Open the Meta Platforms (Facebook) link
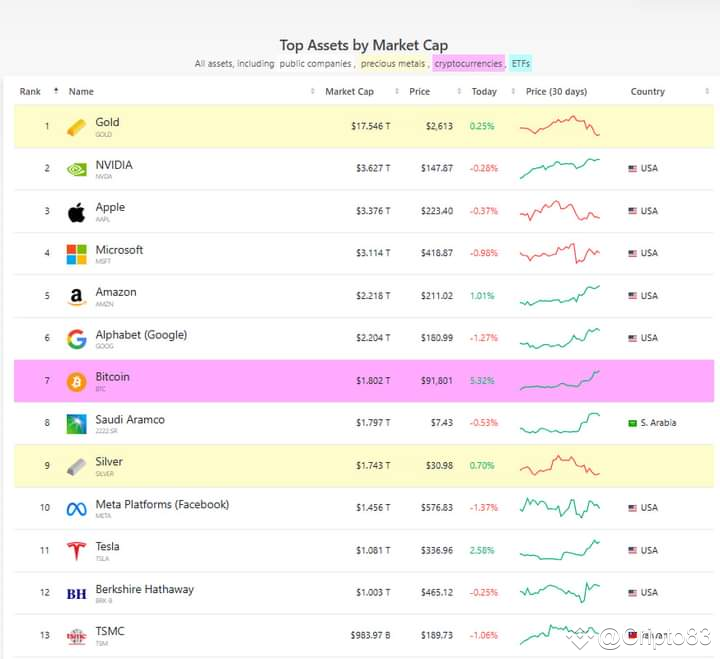 tap(162, 504)
